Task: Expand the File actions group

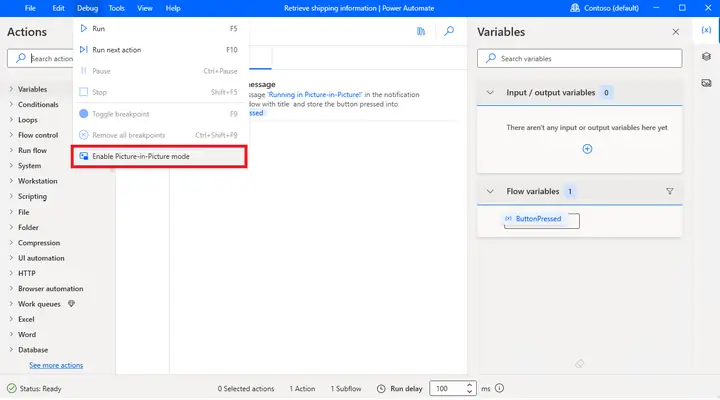Action: [x=23, y=212]
